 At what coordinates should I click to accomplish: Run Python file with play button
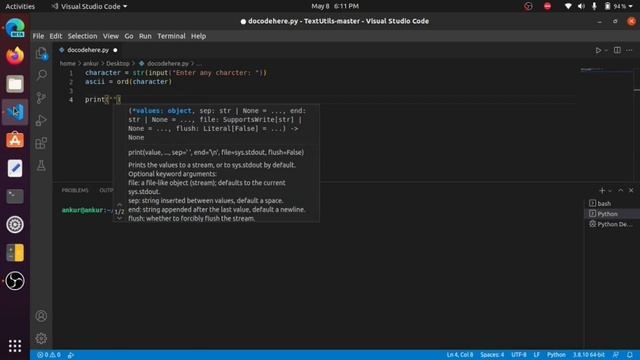598,50
